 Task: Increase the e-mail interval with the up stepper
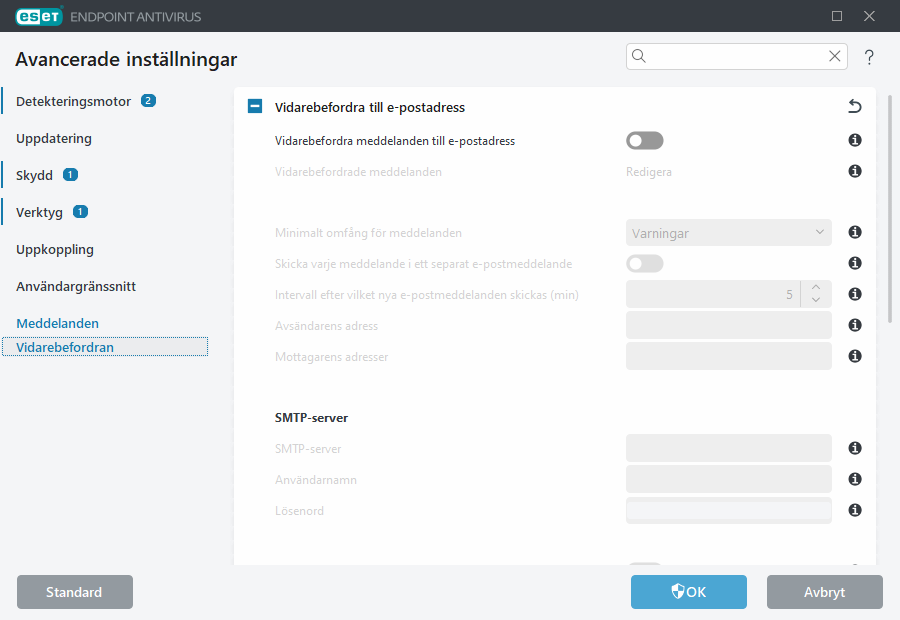click(815, 288)
